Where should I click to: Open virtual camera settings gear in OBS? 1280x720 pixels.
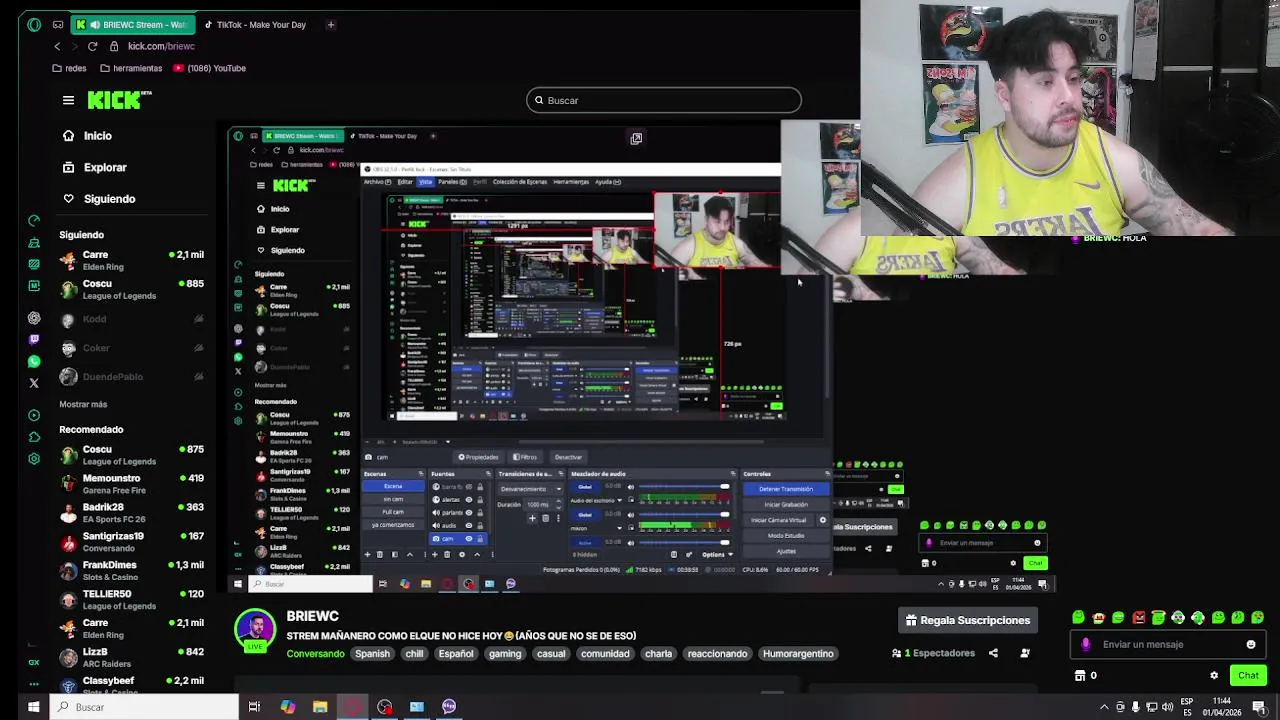[823, 520]
